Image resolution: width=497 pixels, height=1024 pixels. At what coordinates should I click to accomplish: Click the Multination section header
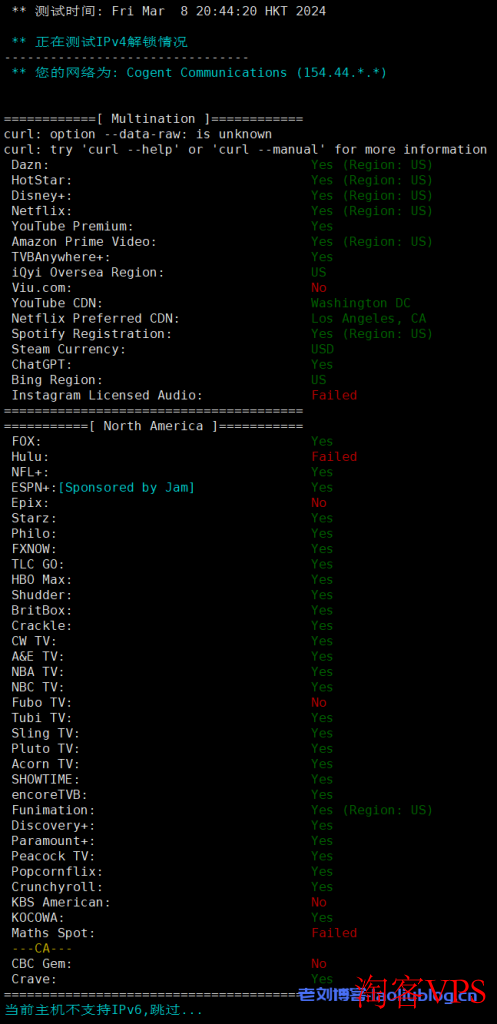(x=153, y=119)
